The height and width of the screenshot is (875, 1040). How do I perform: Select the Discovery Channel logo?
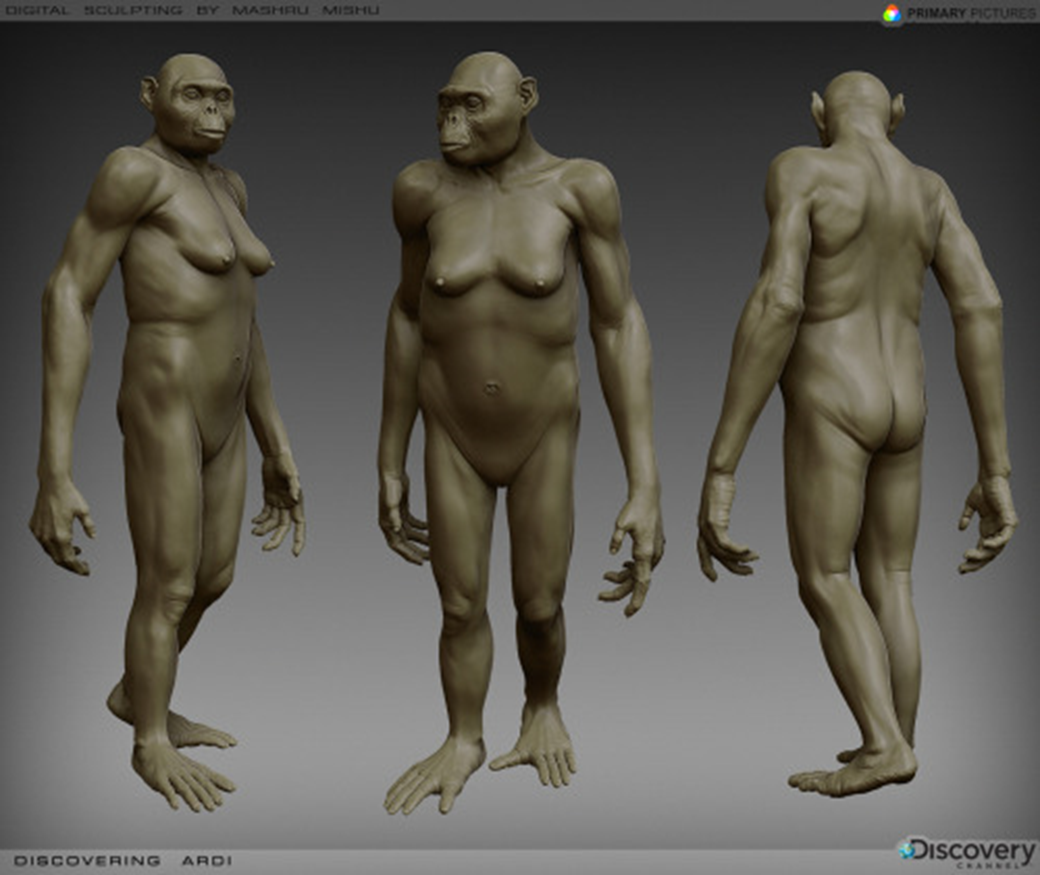point(965,852)
